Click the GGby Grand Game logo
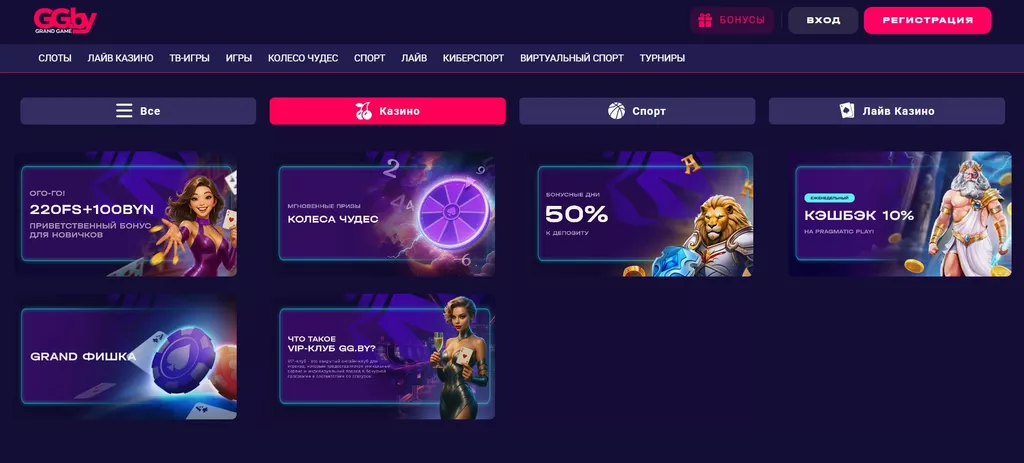This screenshot has height=463, width=1024. tap(65, 21)
